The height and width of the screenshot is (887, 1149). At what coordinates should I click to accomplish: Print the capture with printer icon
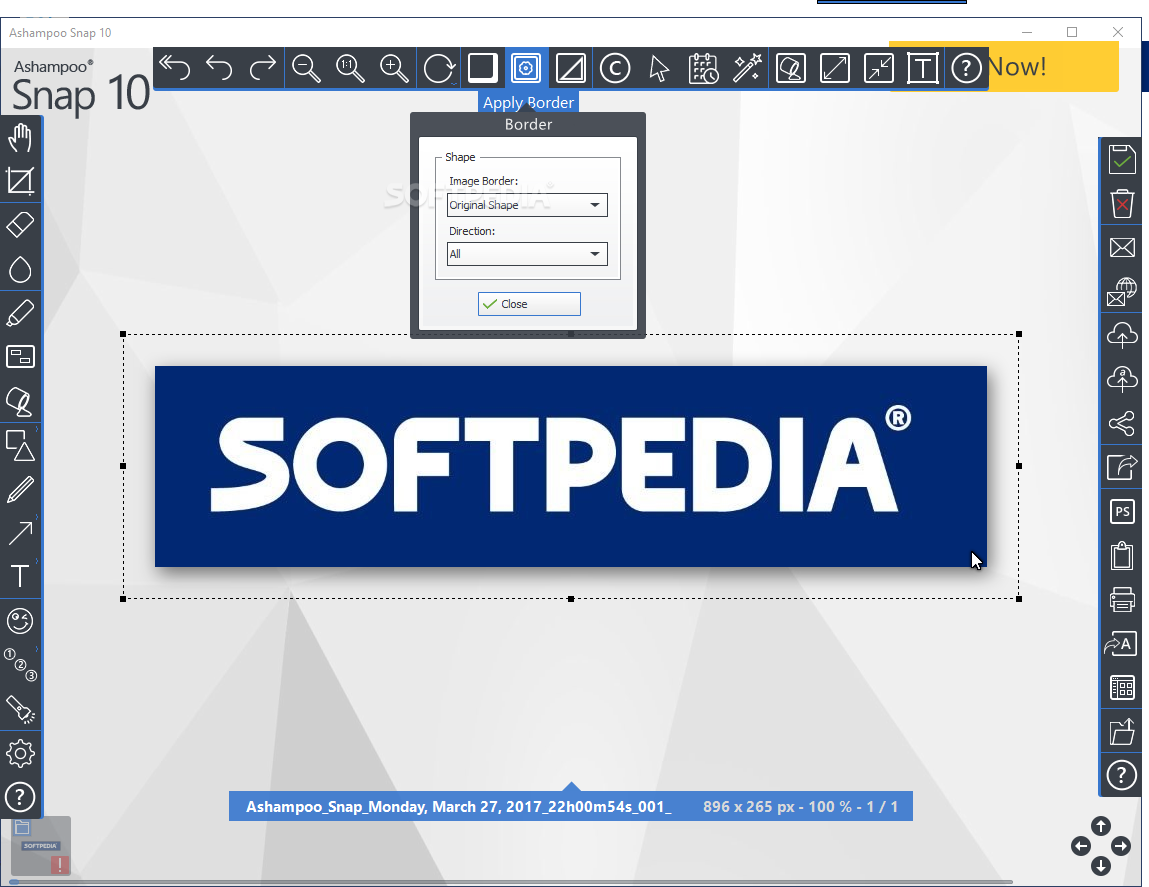pyautogui.click(x=1122, y=599)
